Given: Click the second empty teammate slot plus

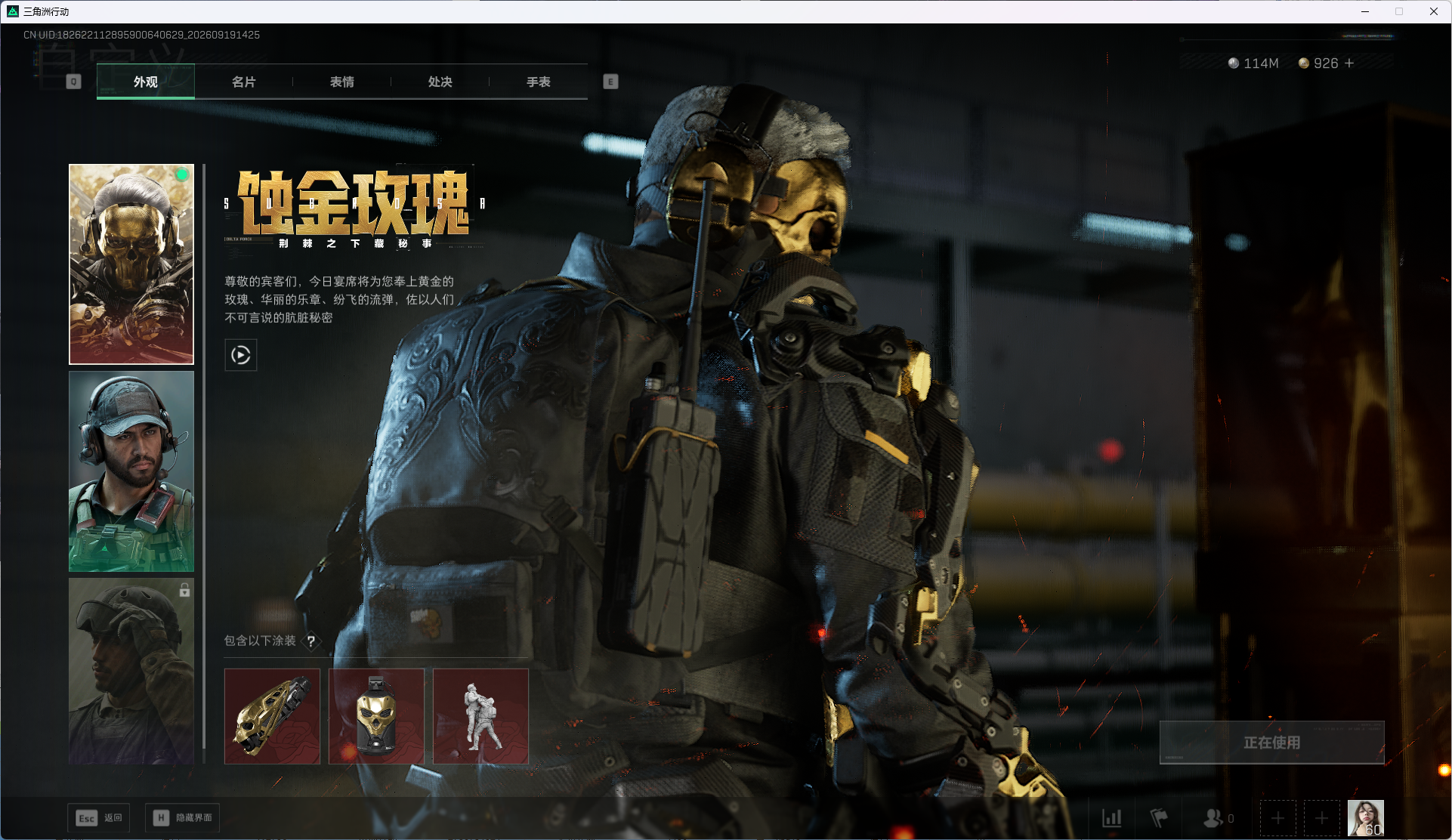Looking at the screenshot, I should pos(1322,818).
